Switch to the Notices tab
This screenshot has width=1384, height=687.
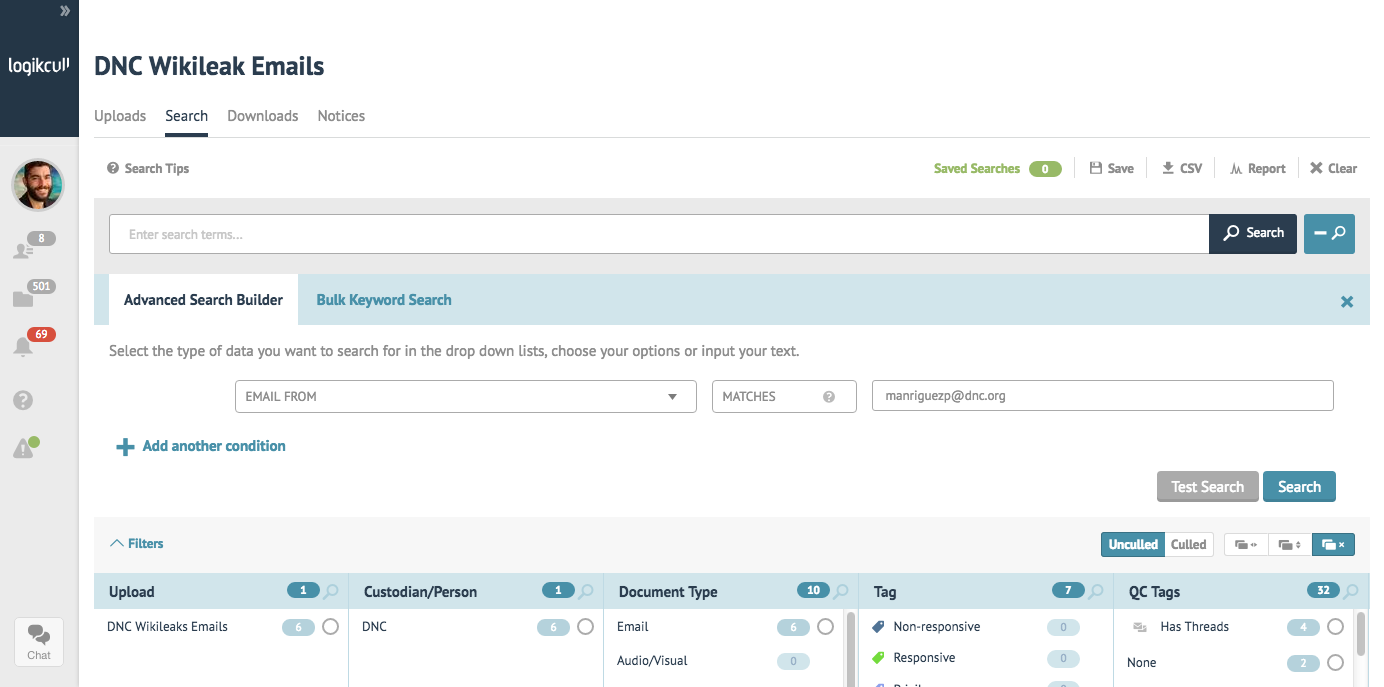point(341,116)
